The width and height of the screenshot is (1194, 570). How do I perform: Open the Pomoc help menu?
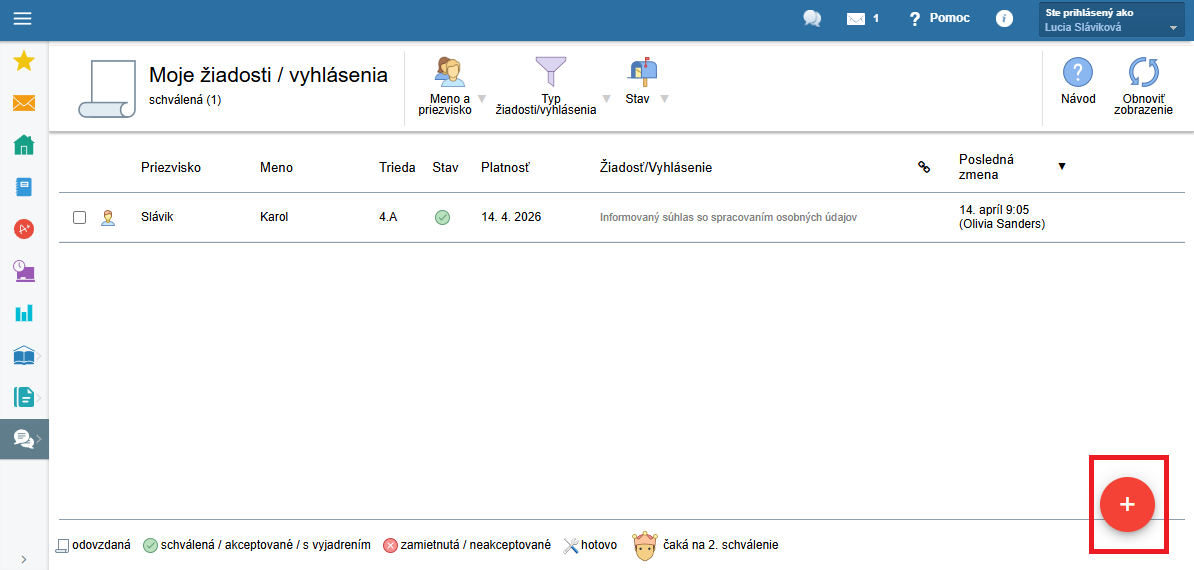940,18
